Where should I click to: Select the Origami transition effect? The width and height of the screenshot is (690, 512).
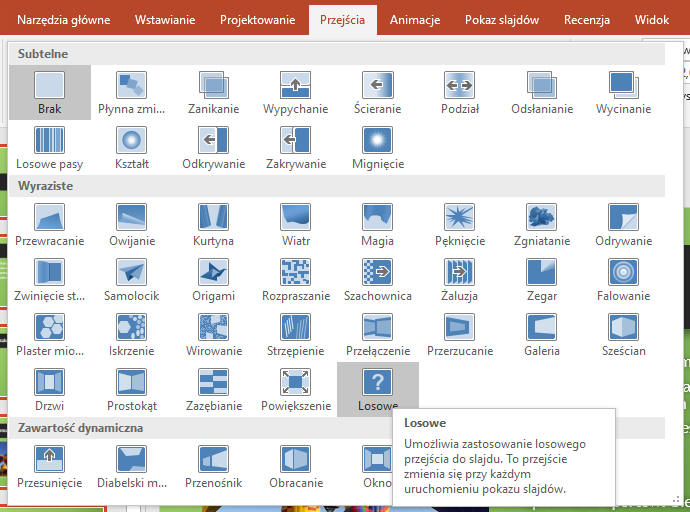[x=213, y=279]
